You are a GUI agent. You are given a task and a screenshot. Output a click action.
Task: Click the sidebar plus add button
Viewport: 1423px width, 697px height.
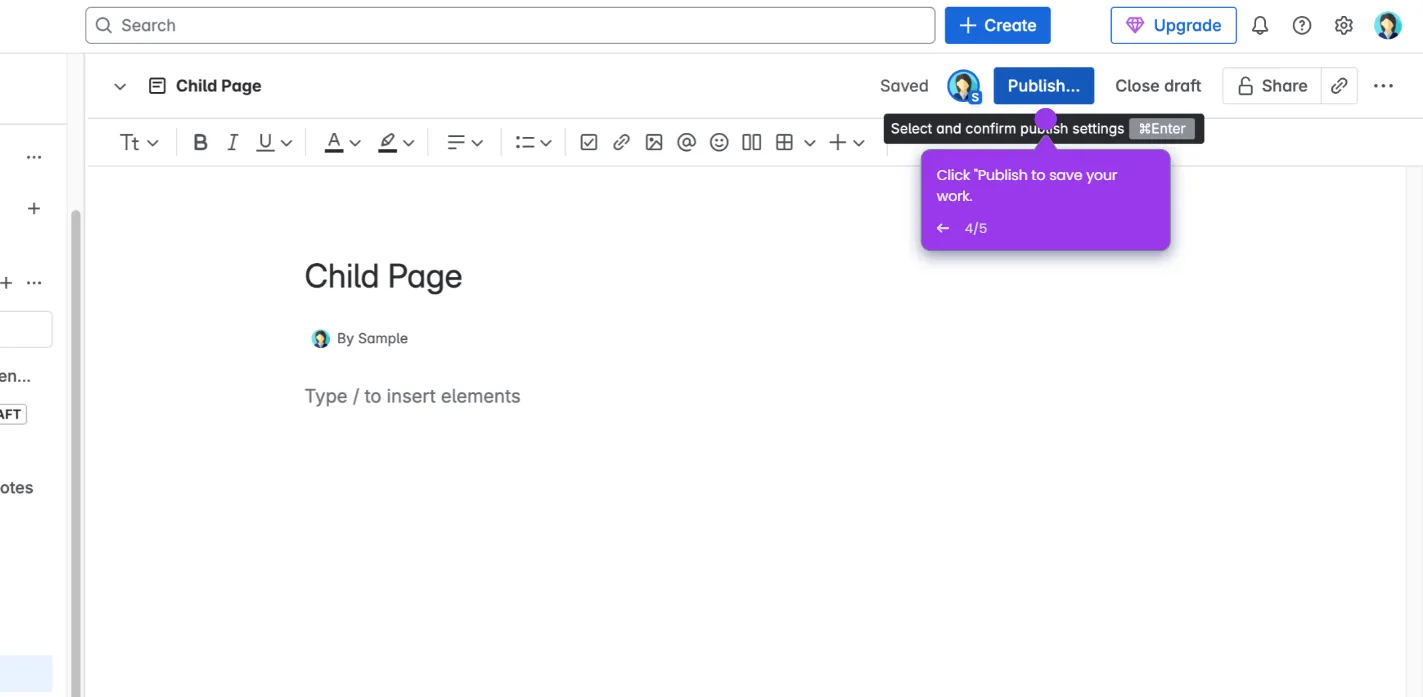click(x=34, y=208)
